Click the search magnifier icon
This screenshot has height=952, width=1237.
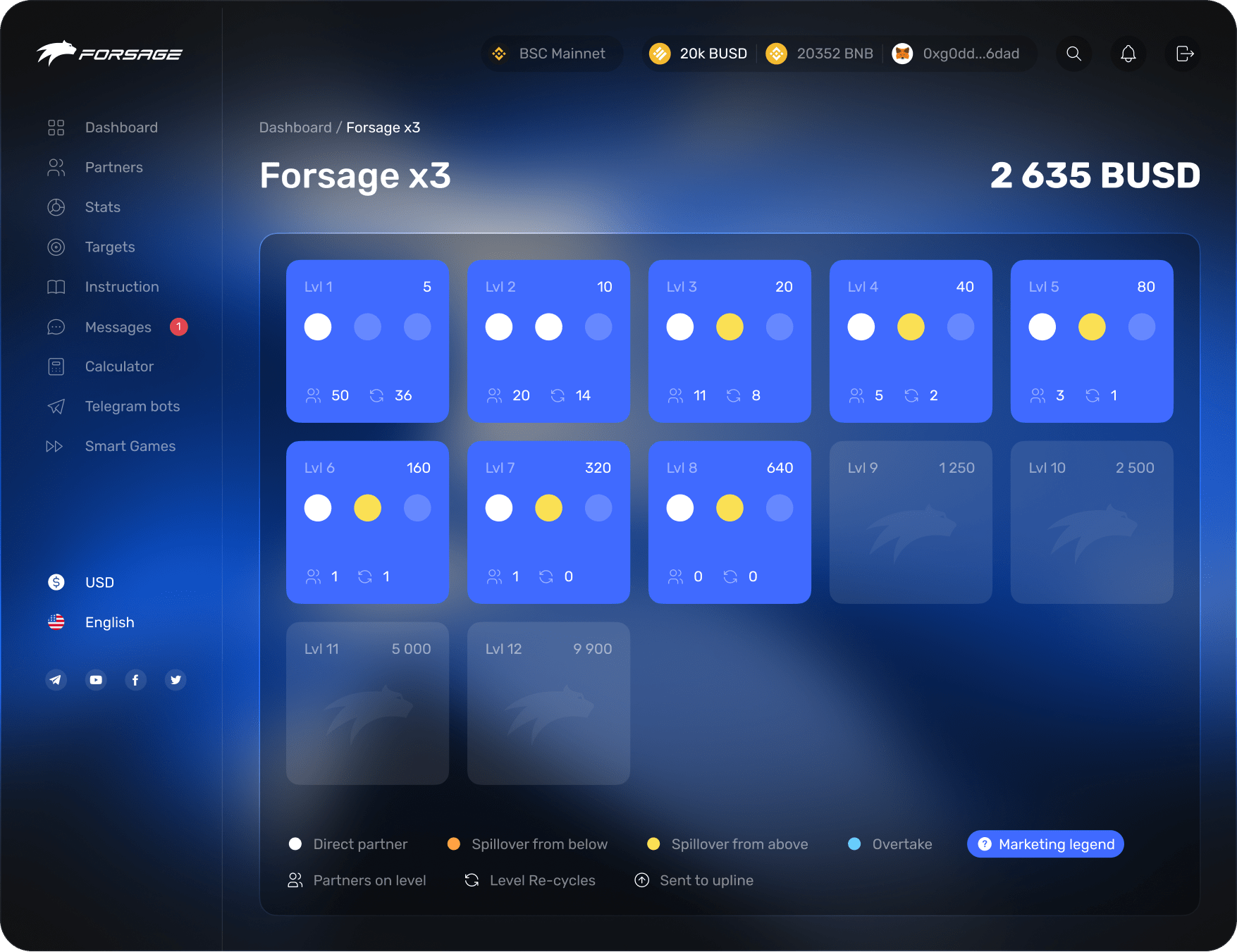point(1073,54)
